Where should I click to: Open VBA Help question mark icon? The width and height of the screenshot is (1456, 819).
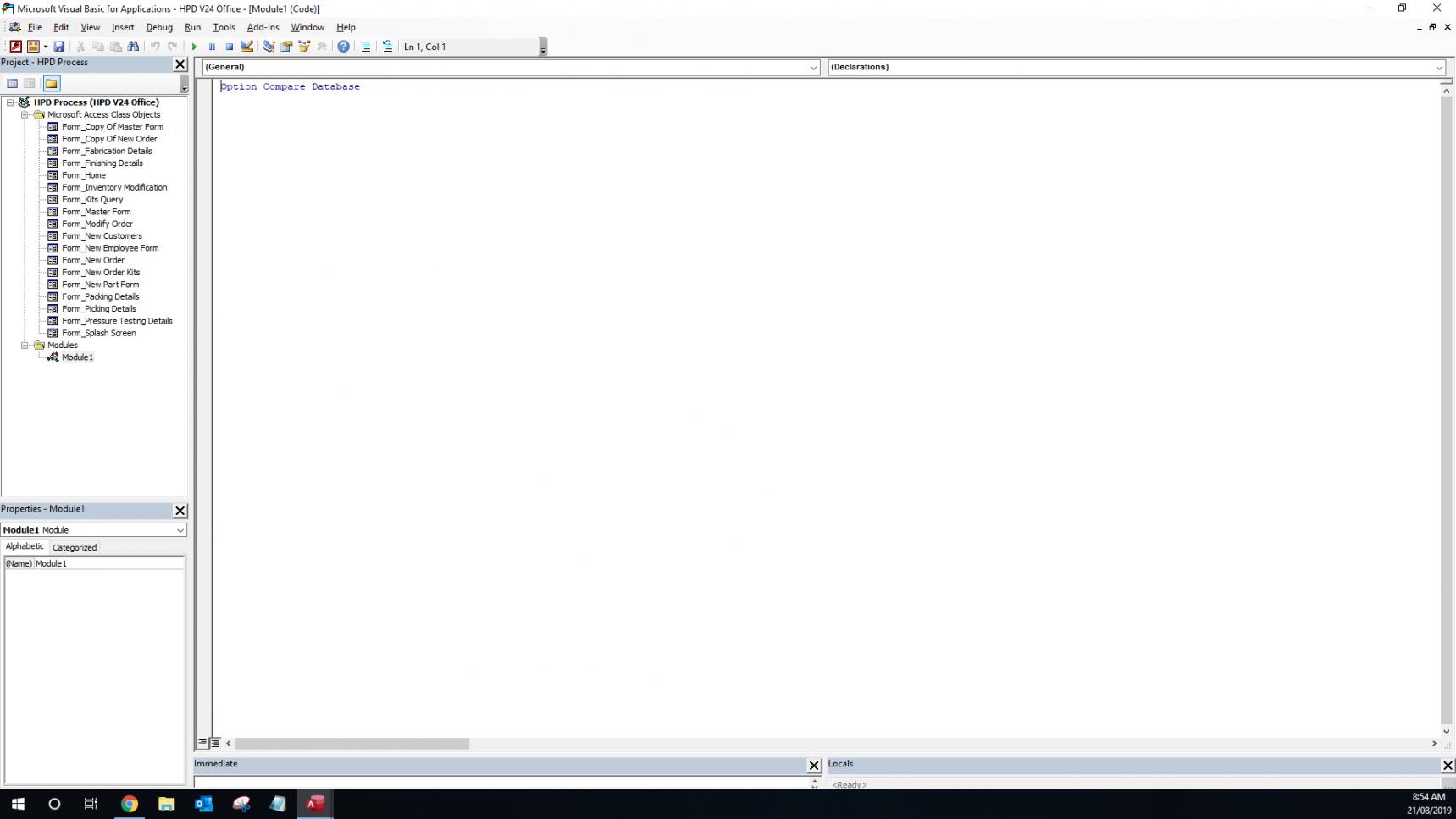(343, 47)
